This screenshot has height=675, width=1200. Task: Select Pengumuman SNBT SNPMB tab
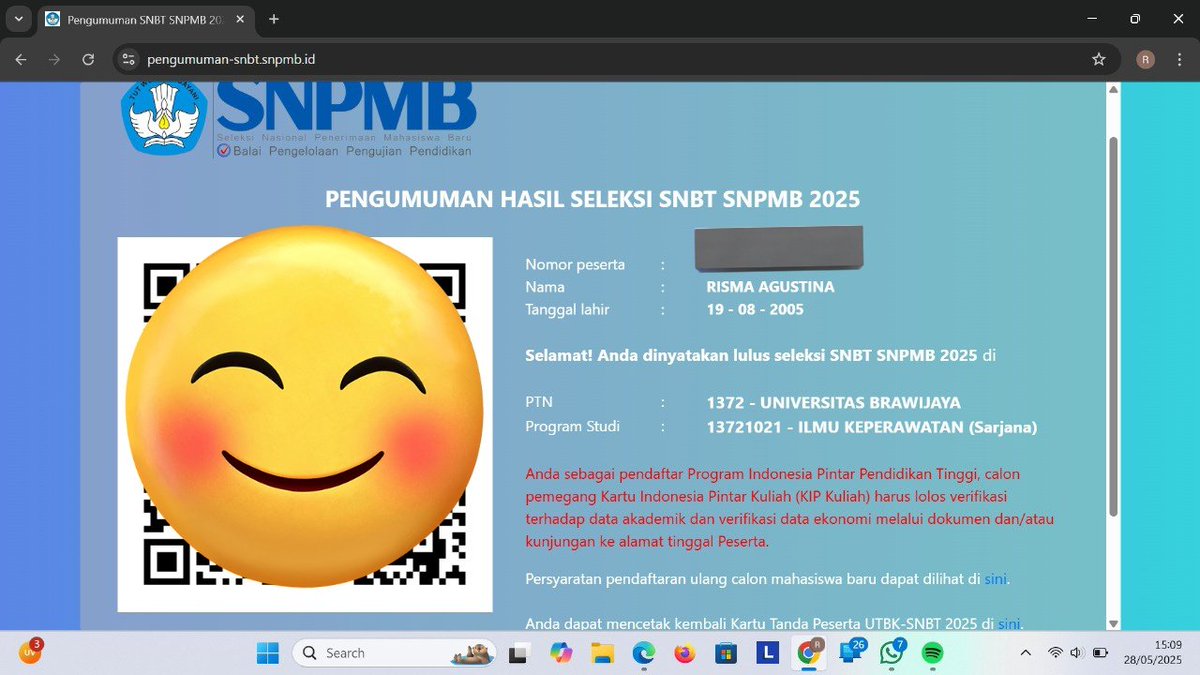pyautogui.click(x=145, y=19)
